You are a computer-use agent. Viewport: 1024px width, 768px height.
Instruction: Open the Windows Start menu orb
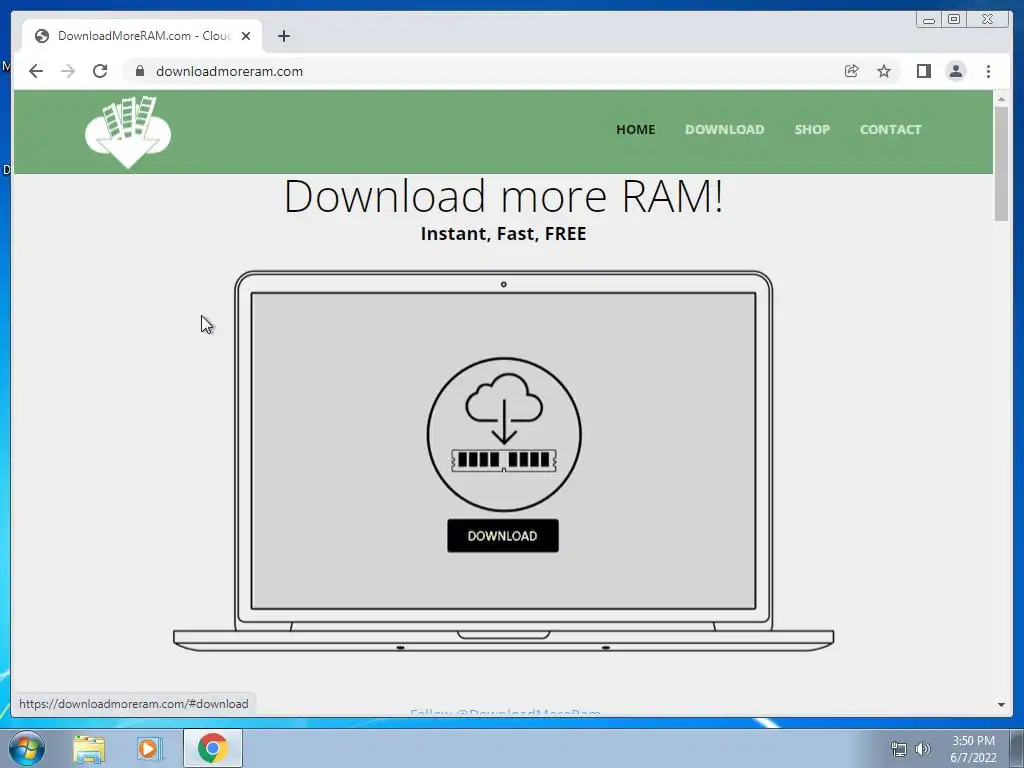pos(27,748)
